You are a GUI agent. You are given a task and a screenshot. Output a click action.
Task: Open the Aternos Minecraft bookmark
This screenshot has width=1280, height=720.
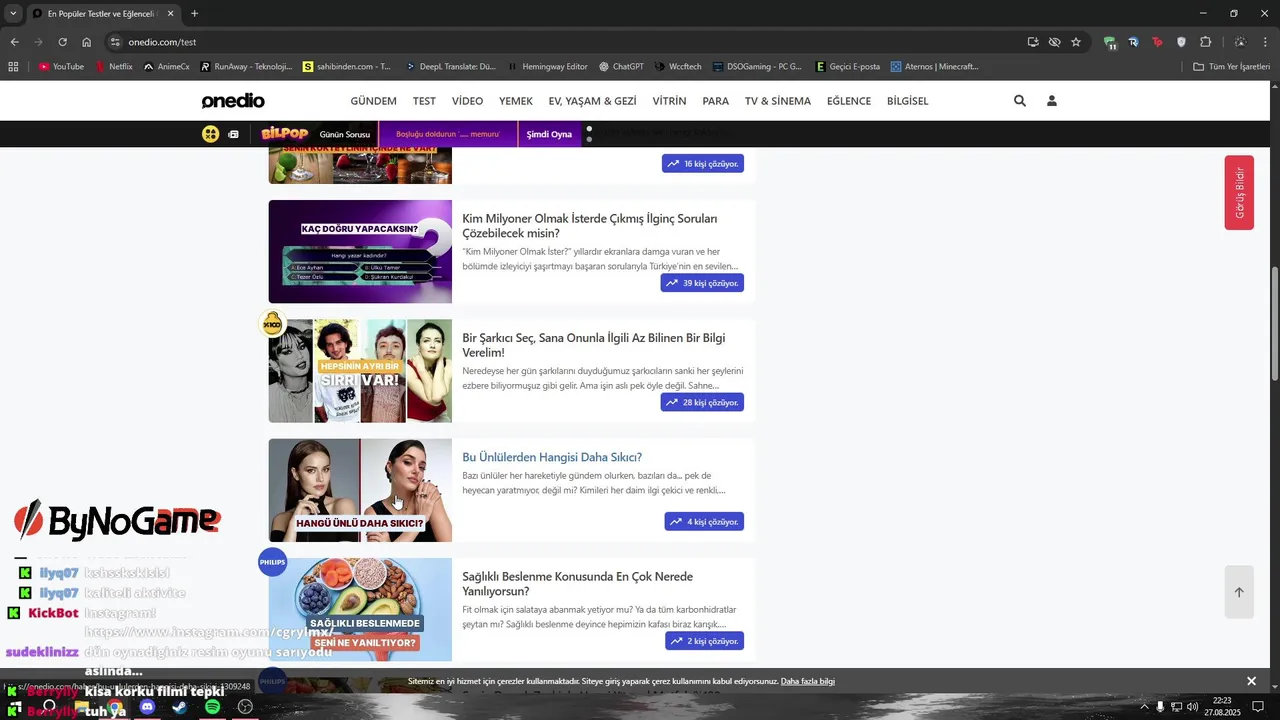tap(932, 67)
